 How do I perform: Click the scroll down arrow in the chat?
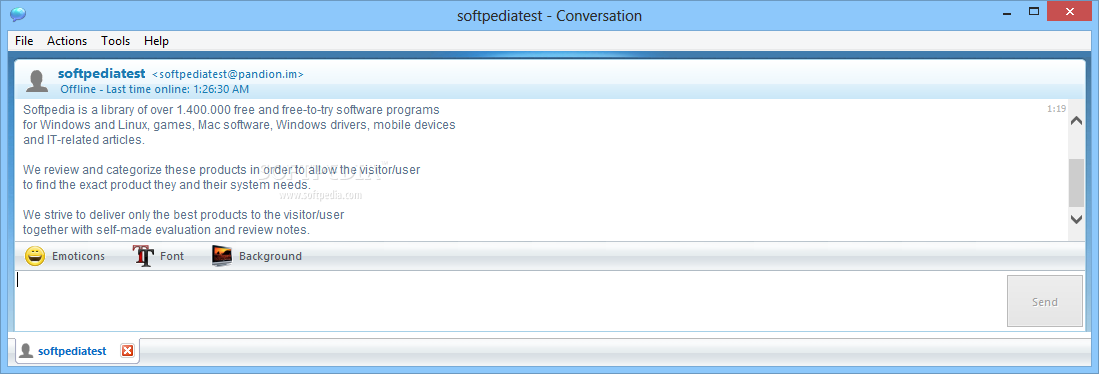[x=1077, y=219]
